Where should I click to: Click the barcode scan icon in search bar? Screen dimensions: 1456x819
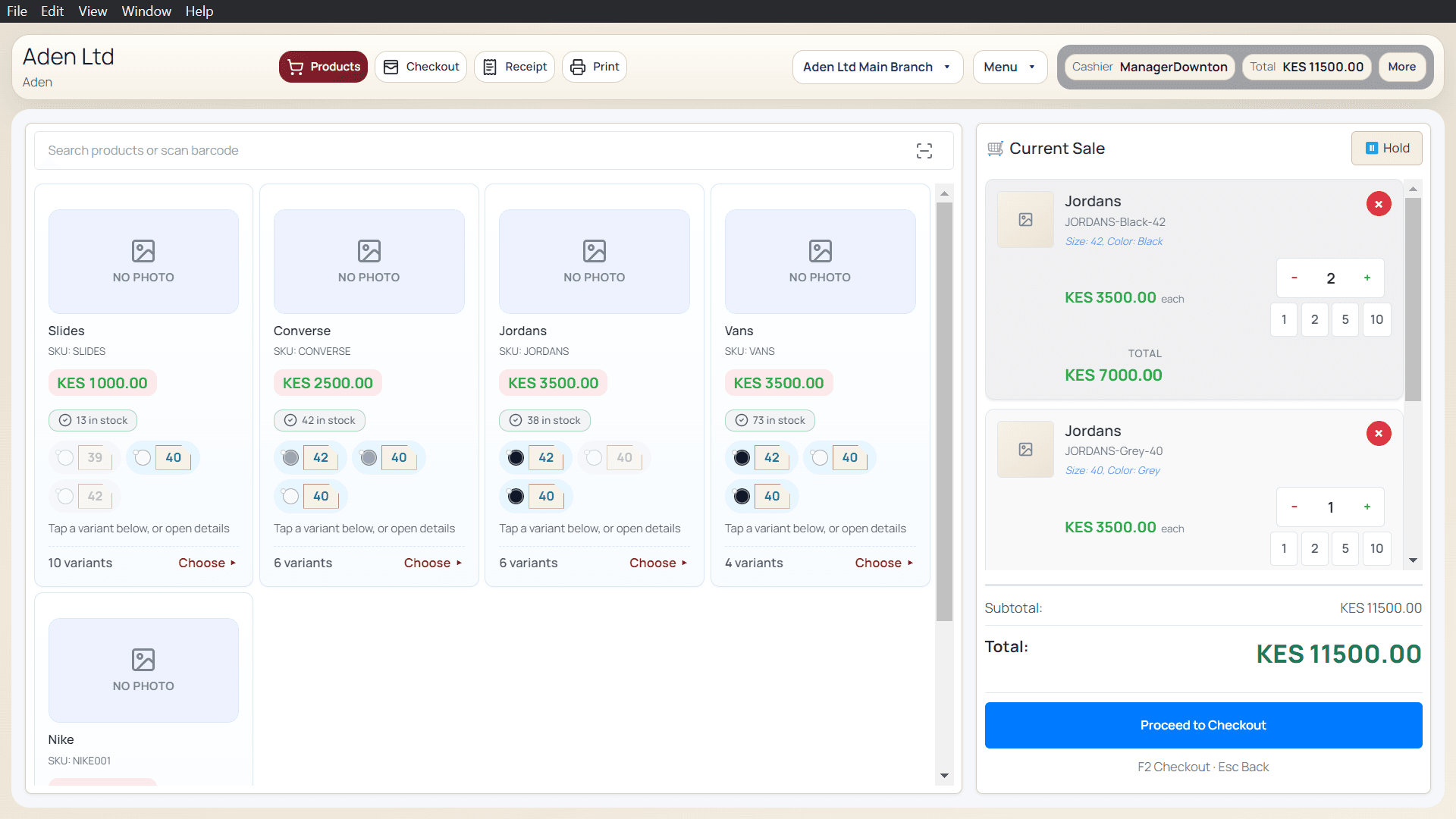[924, 150]
